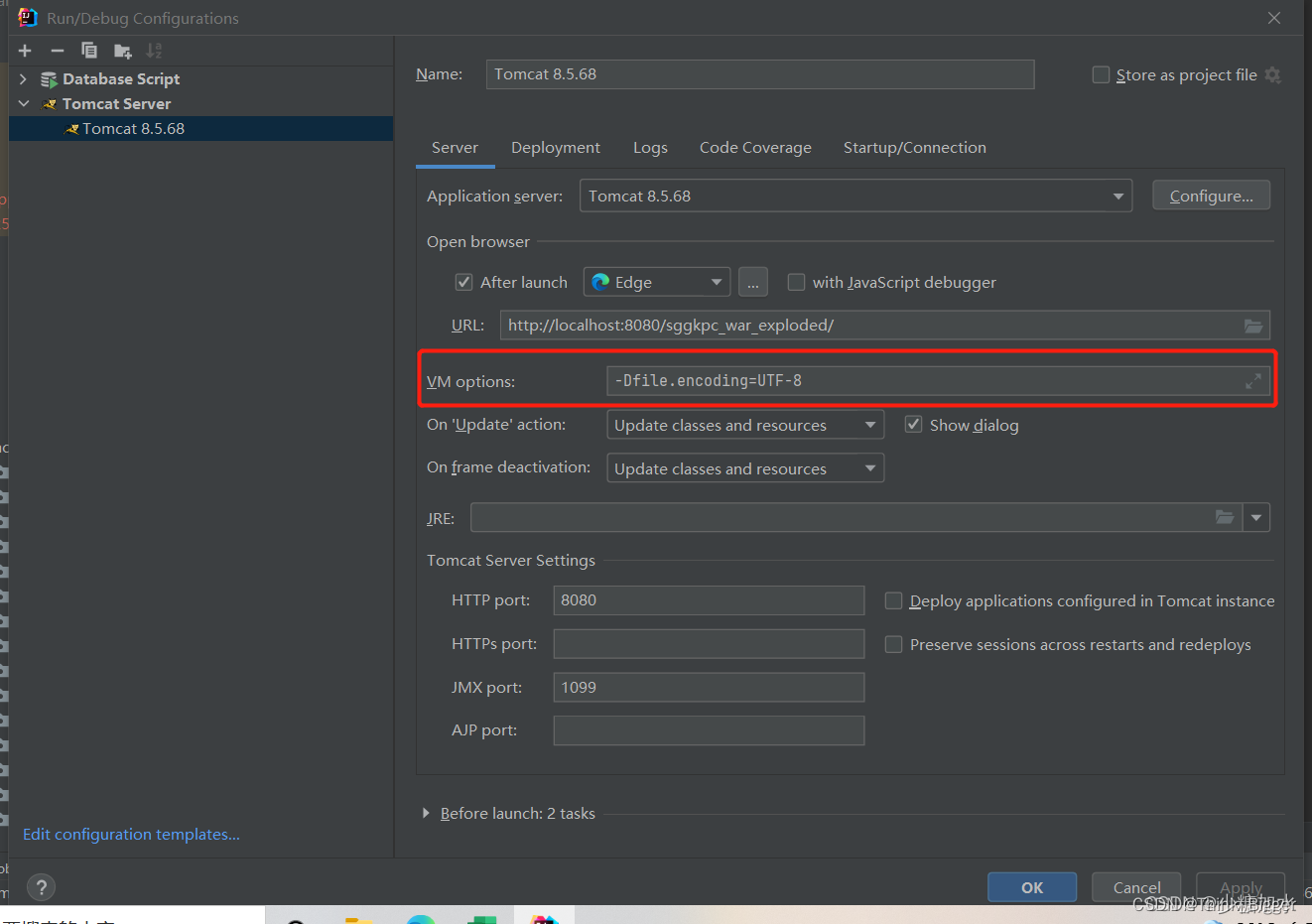
Task: Open the help question mark icon
Action: (40, 887)
